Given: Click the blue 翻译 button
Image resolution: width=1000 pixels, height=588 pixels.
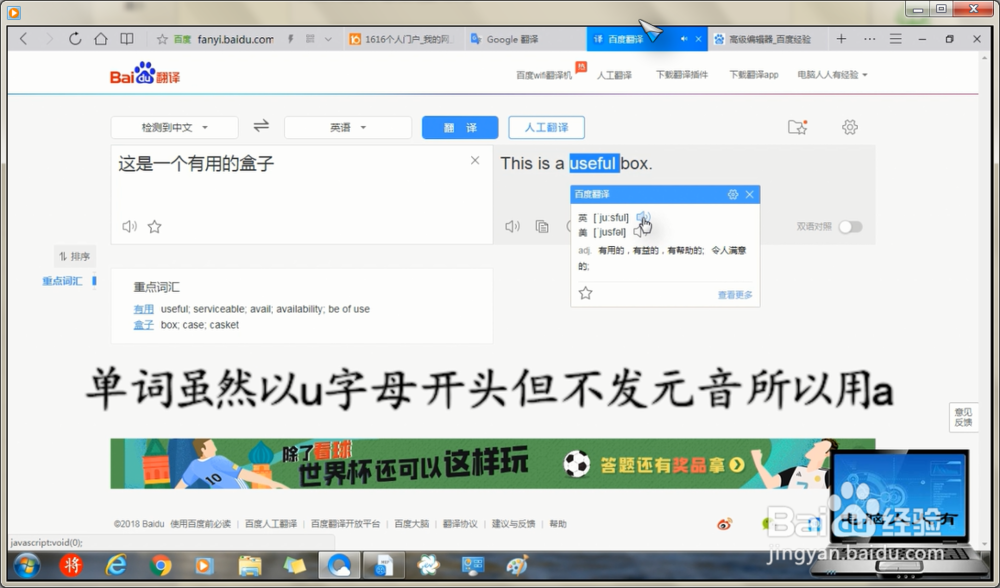Looking at the screenshot, I should [x=460, y=128].
